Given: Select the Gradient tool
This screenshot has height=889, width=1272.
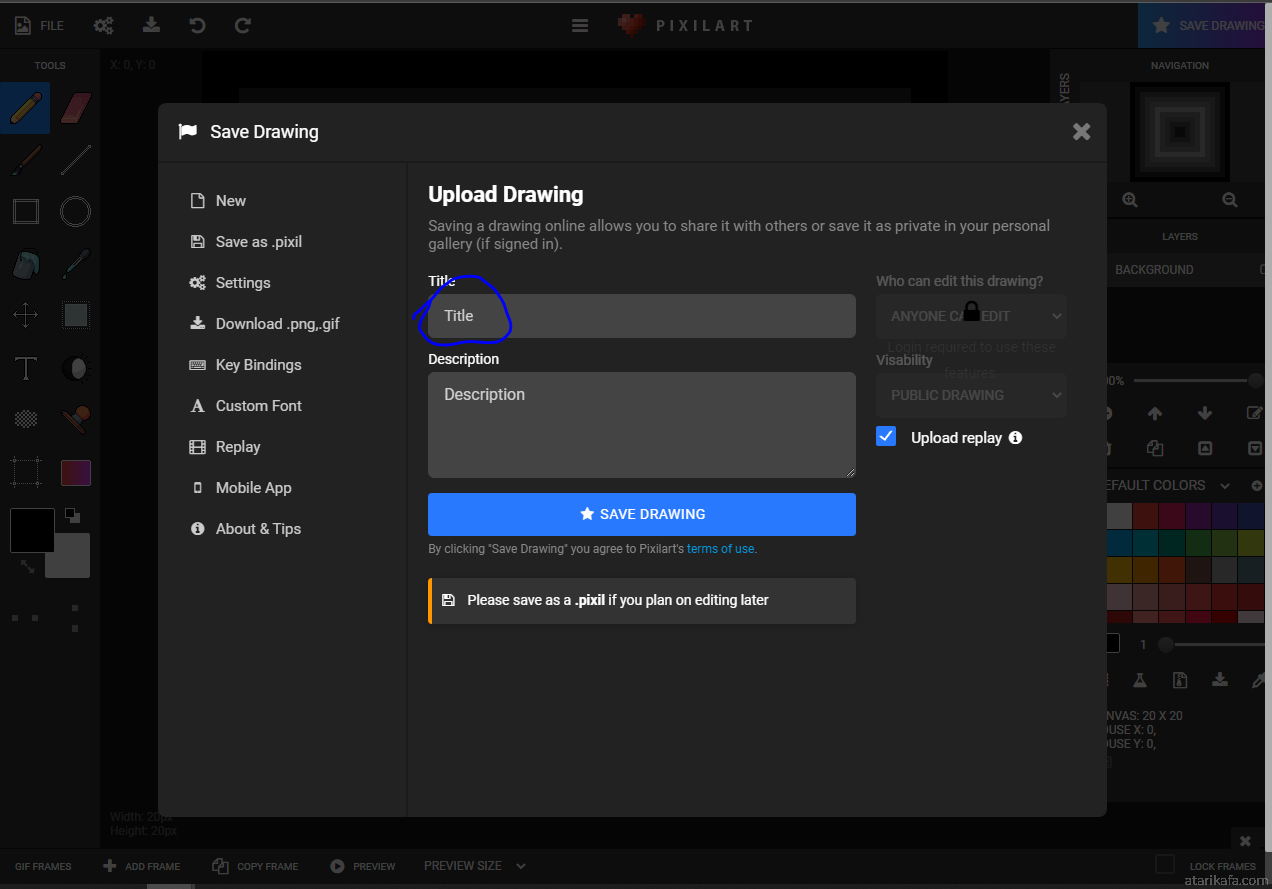Looking at the screenshot, I should point(76,472).
